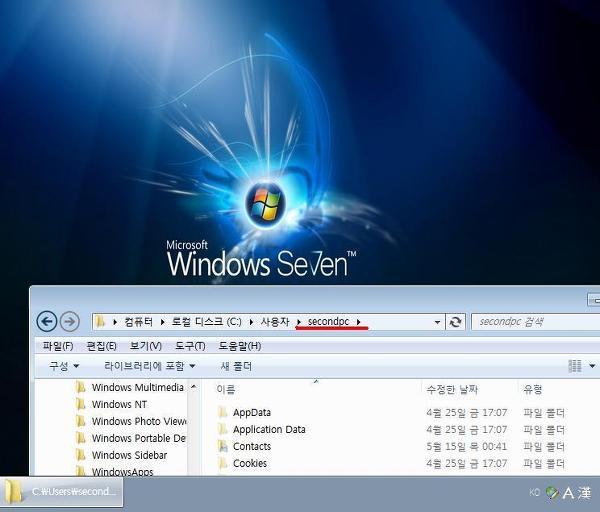The width and height of the screenshot is (600, 512).
Task: Click Contacts date 5월 15일 목 00:41
Action: click(x=466, y=446)
